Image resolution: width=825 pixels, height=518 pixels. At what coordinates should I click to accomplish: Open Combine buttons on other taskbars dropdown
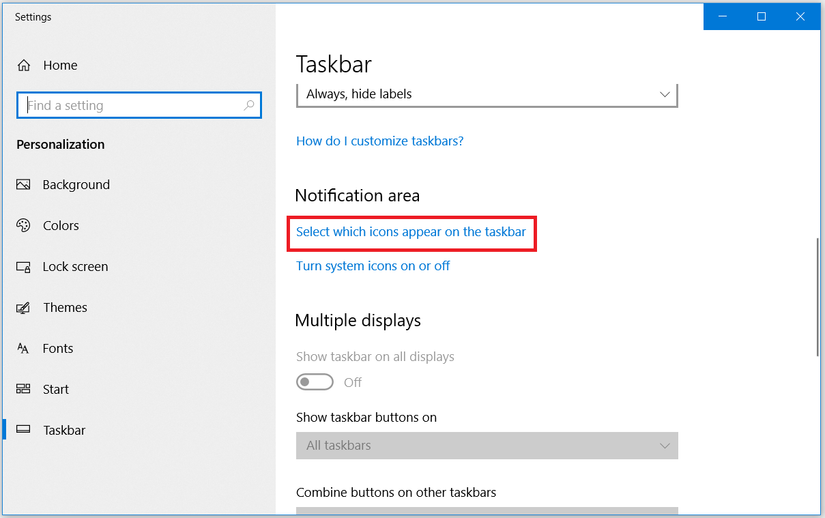(x=487, y=512)
